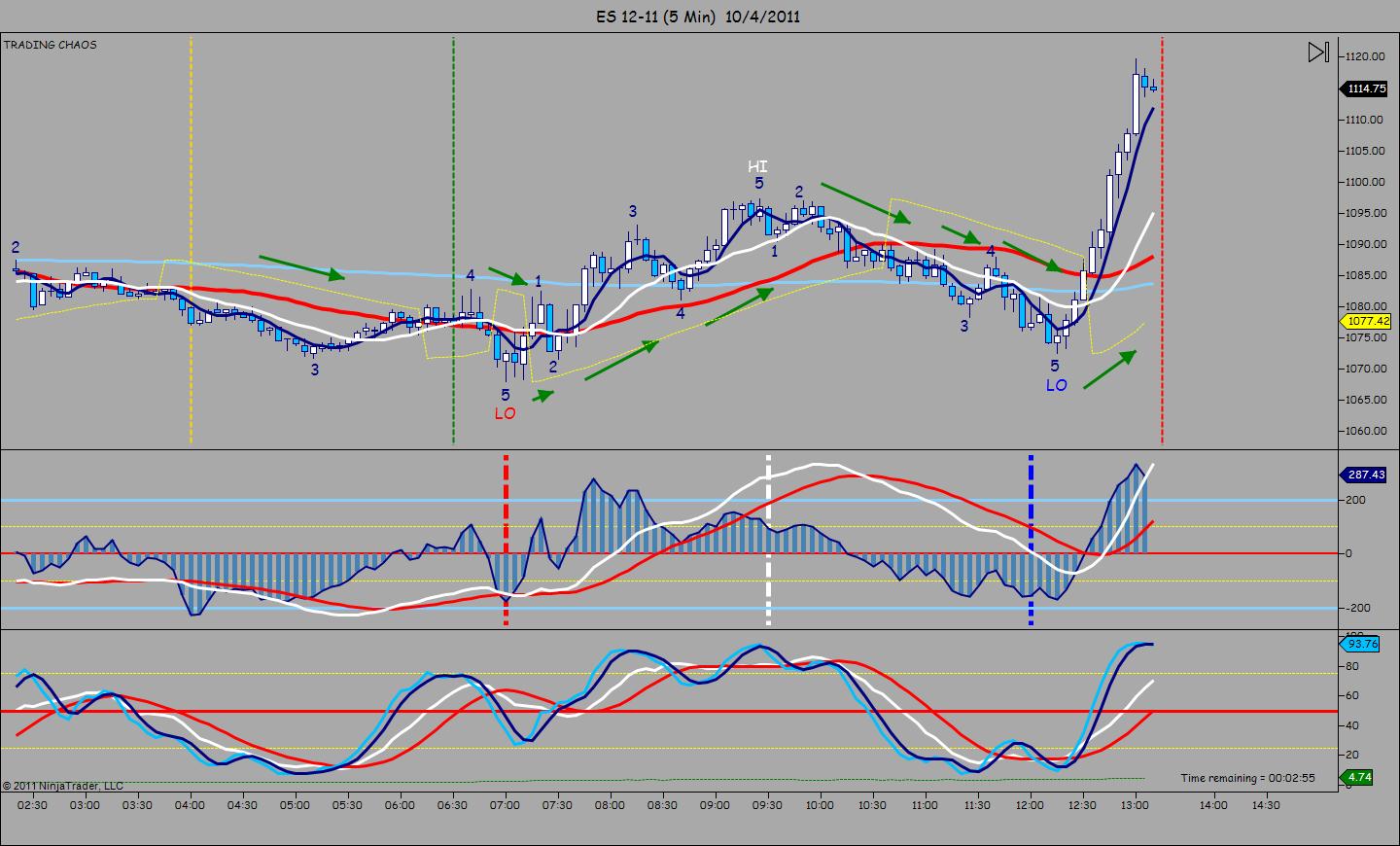Click the 07:00 time axis label

(505, 805)
